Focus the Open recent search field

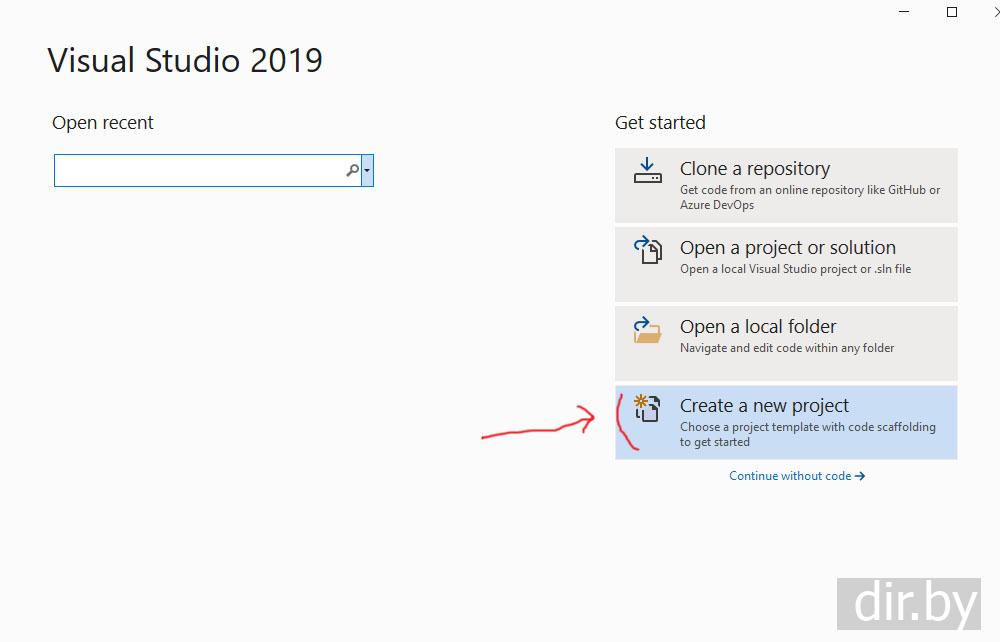(x=200, y=171)
